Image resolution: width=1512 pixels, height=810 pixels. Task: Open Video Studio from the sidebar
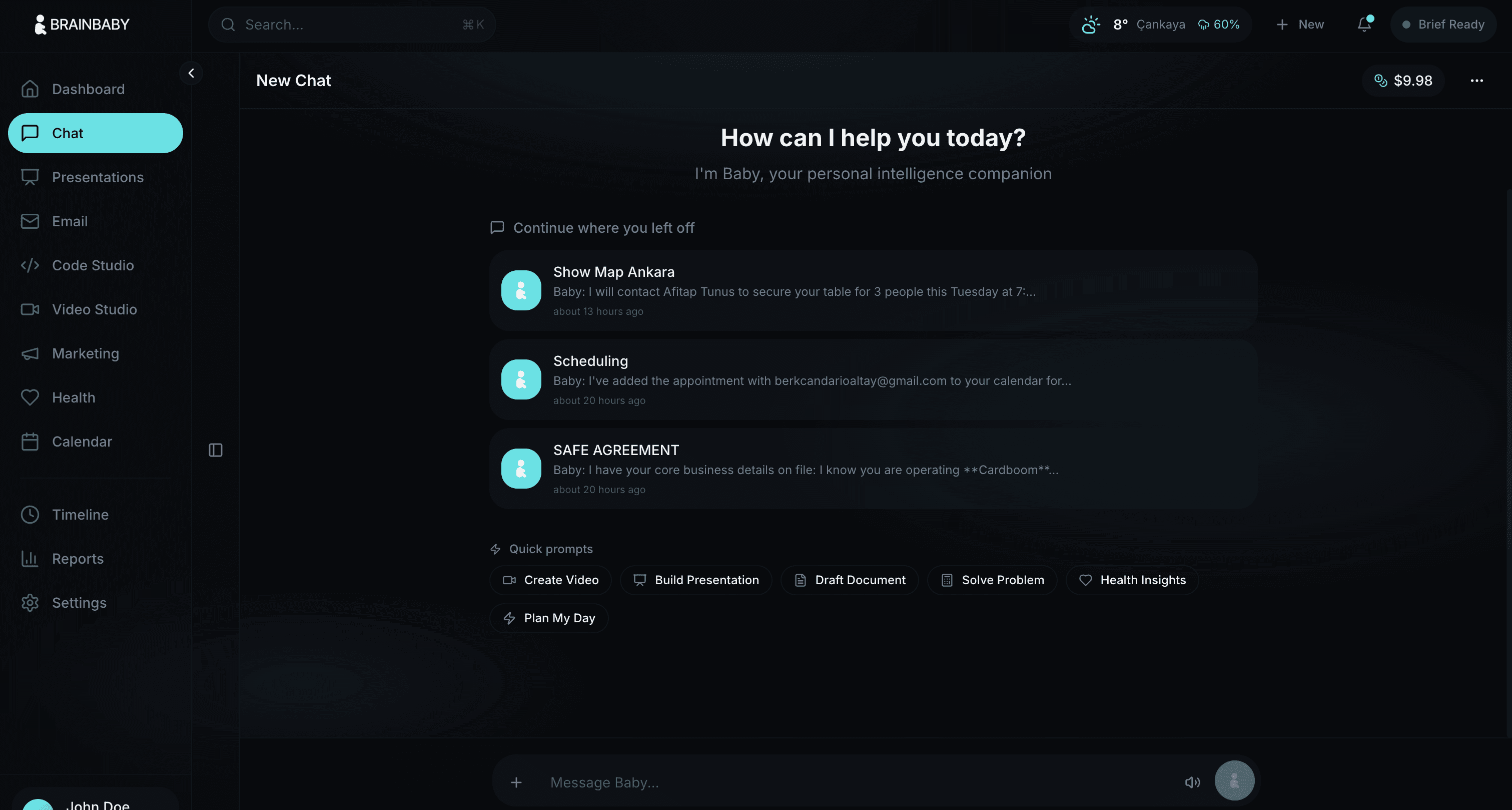click(x=94, y=309)
